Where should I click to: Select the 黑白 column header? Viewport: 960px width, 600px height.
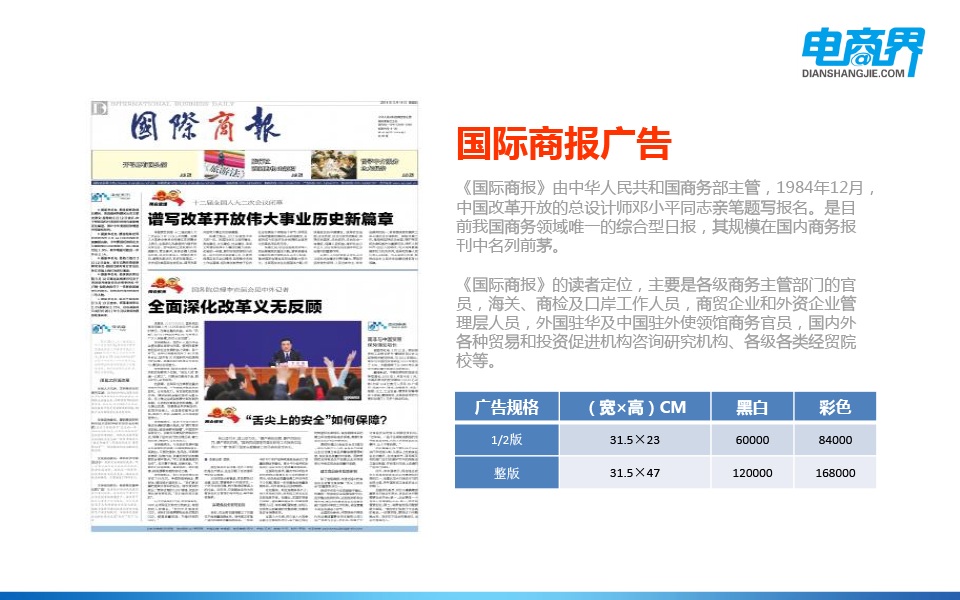click(x=752, y=407)
